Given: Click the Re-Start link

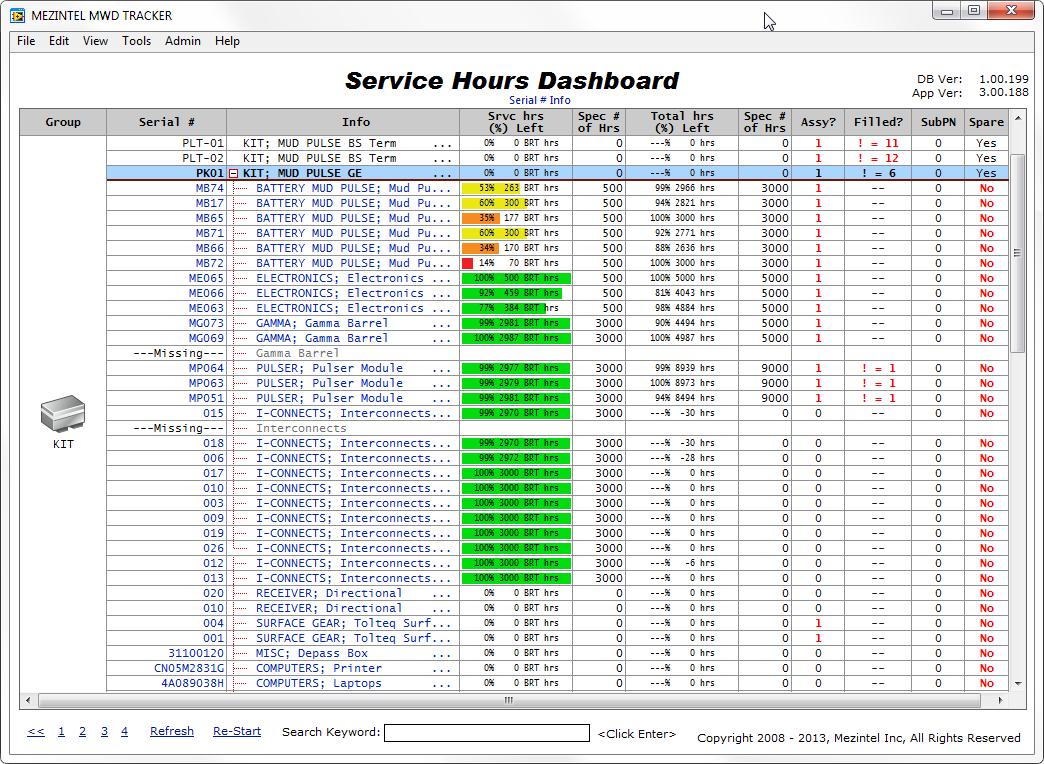Looking at the screenshot, I should (x=237, y=731).
